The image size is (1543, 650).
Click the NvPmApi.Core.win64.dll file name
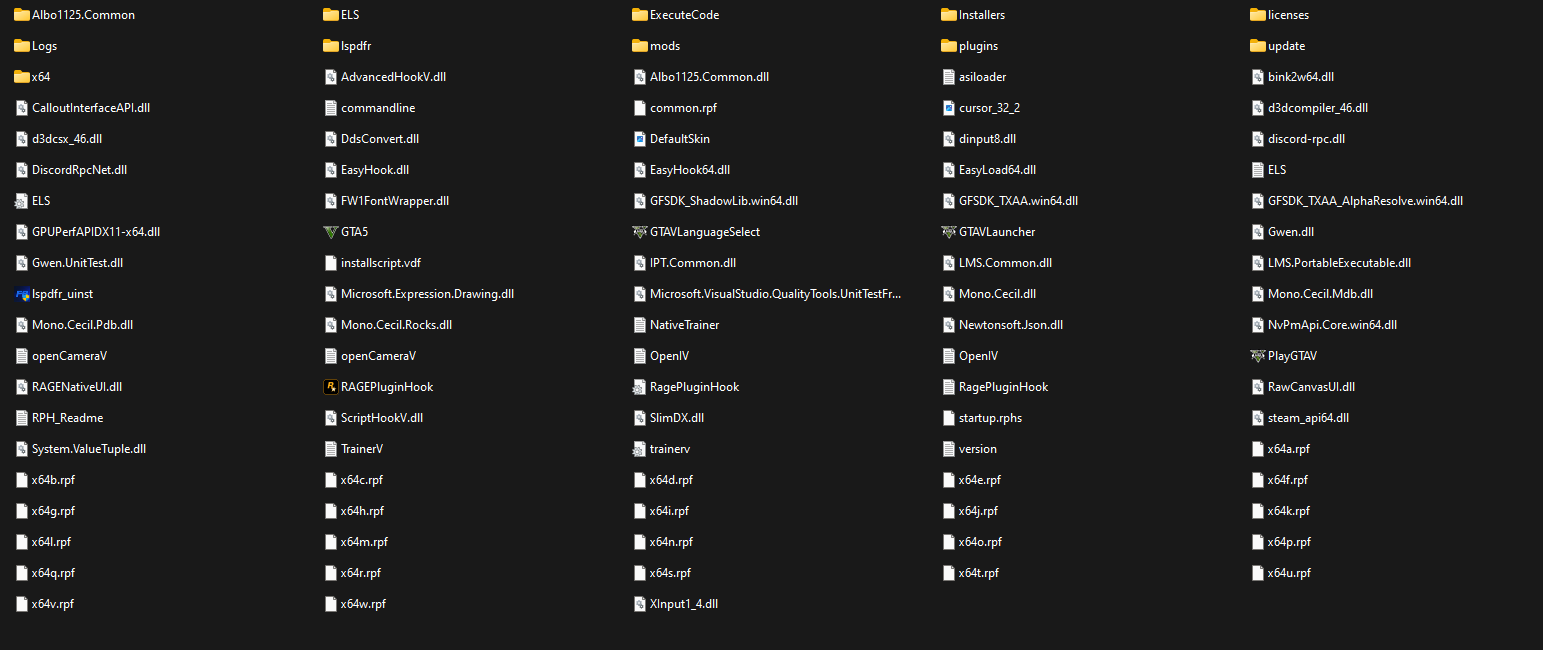coord(1332,325)
